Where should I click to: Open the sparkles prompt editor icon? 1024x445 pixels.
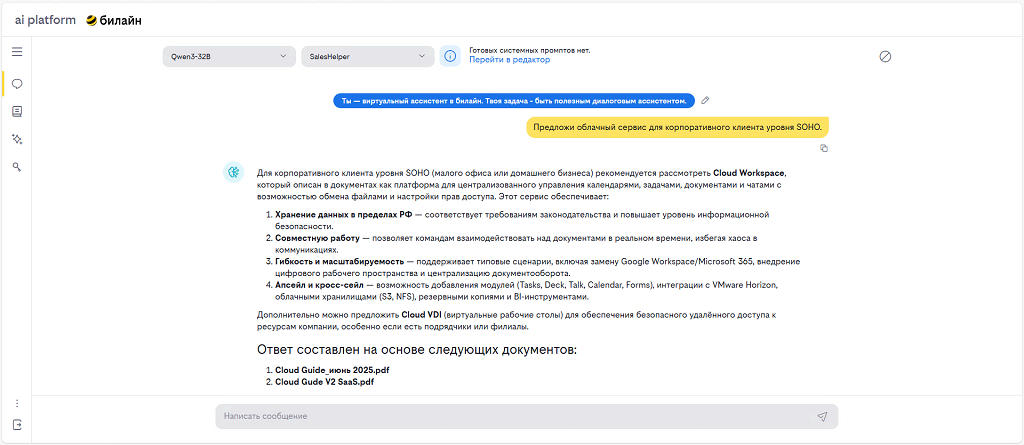[17, 139]
